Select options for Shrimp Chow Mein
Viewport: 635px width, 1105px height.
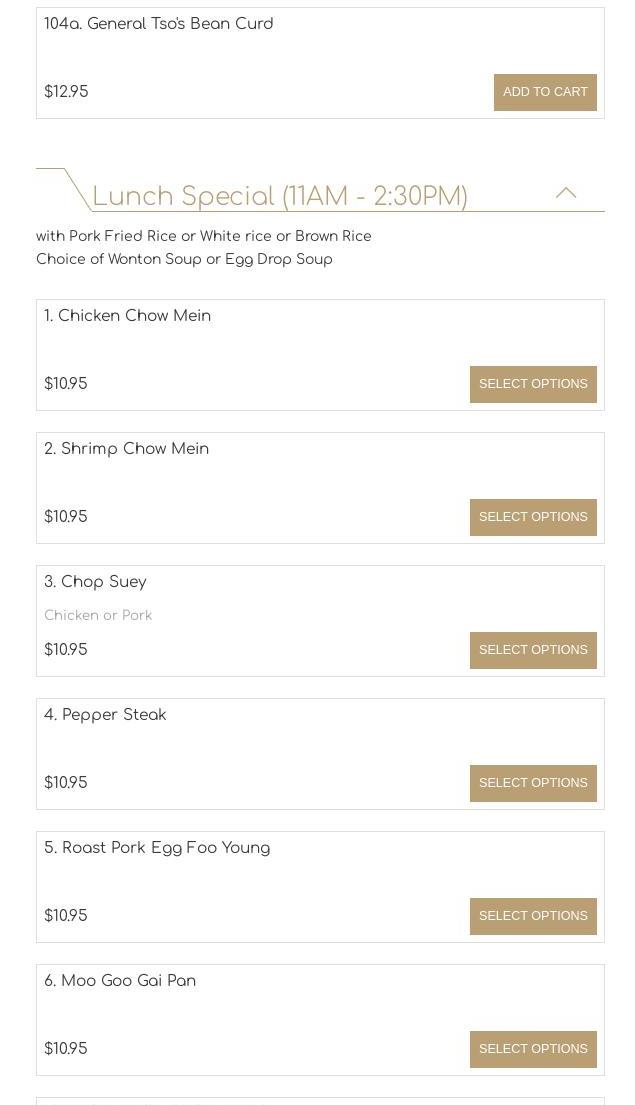click(x=533, y=517)
